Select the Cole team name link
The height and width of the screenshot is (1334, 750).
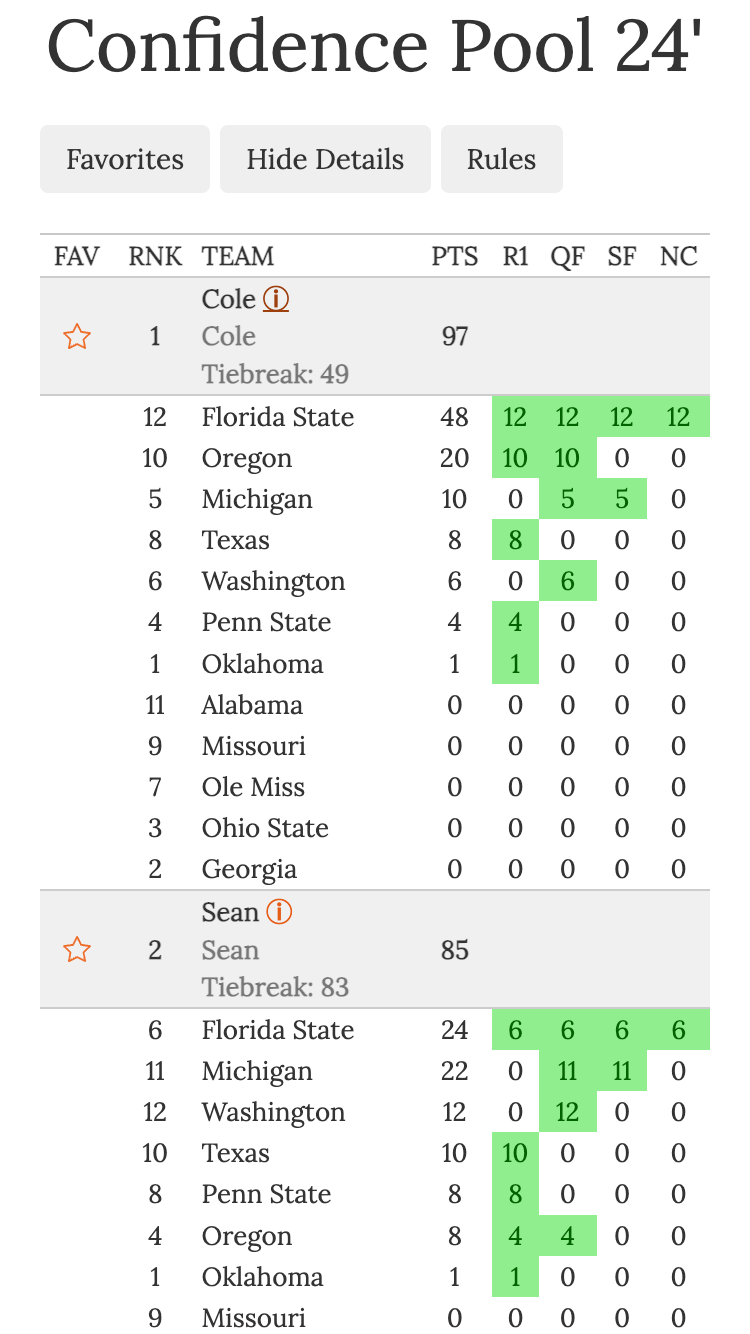pyautogui.click(x=229, y=299)
